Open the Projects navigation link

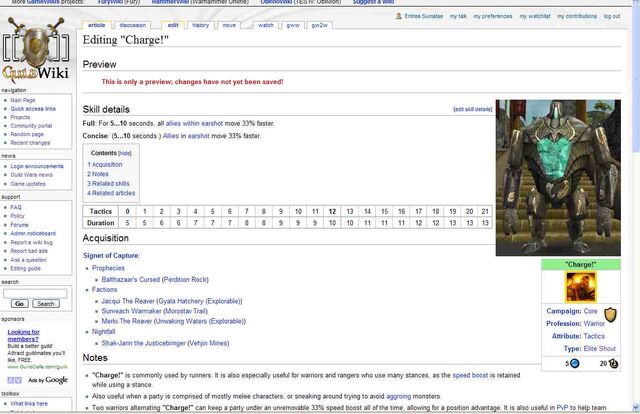[20, 117]
